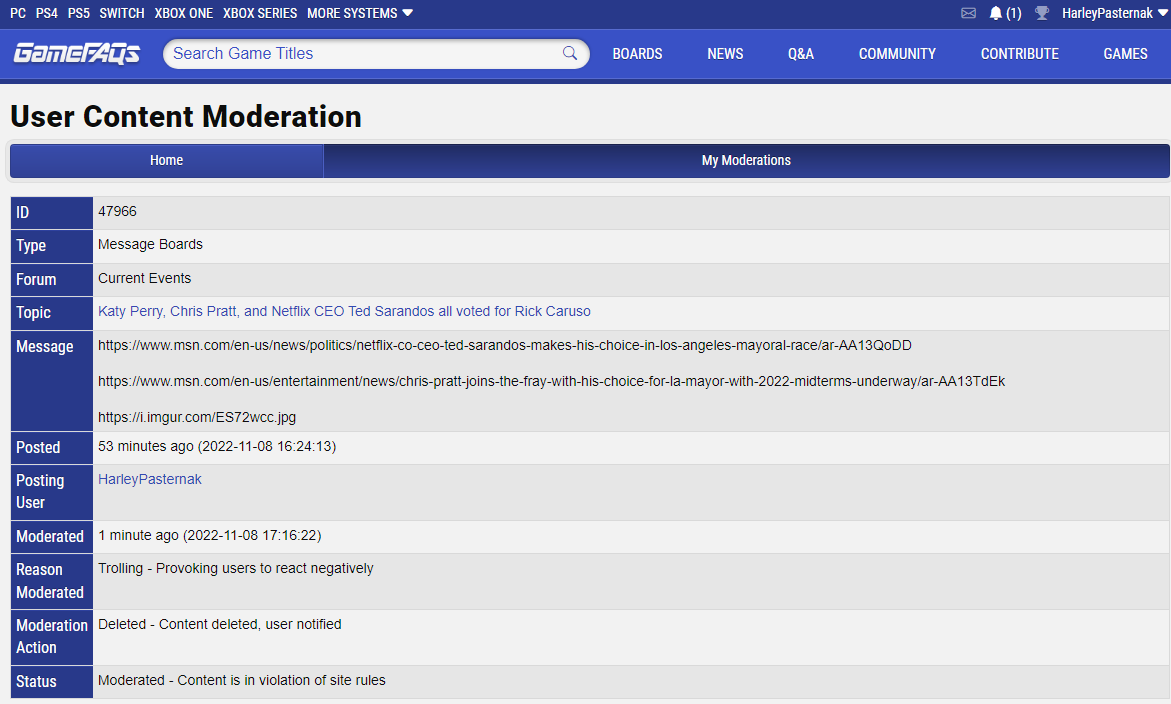The image size is (1171, 704).
Task: Open the HarleyPasternak account dropdown
Action: pos(1114,13)
